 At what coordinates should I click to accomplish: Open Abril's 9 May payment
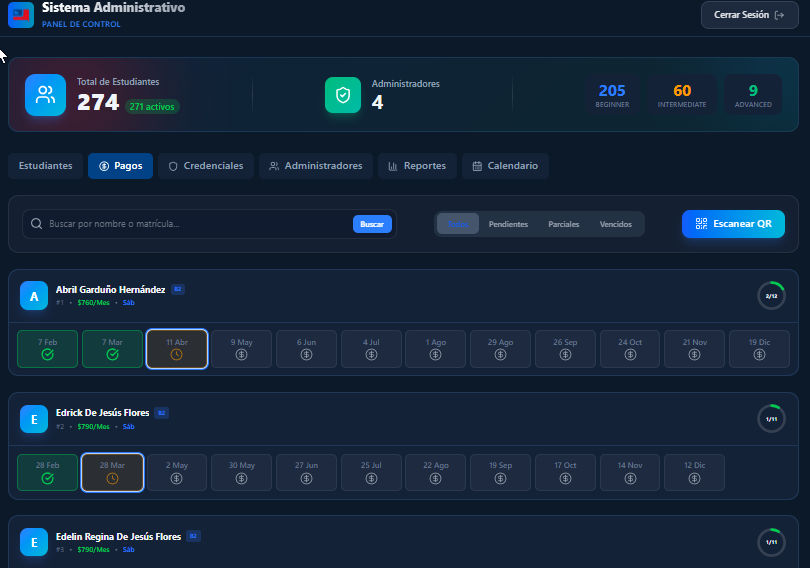(x=241, y=349)
